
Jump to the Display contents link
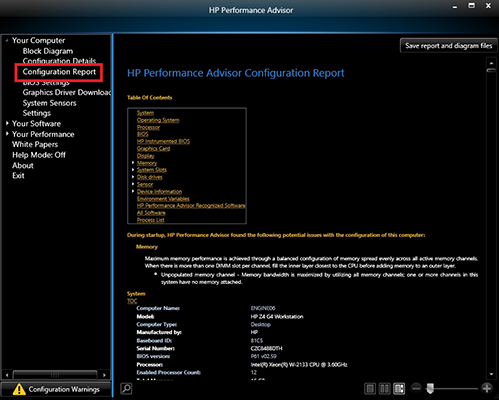(x=146, y=156)
